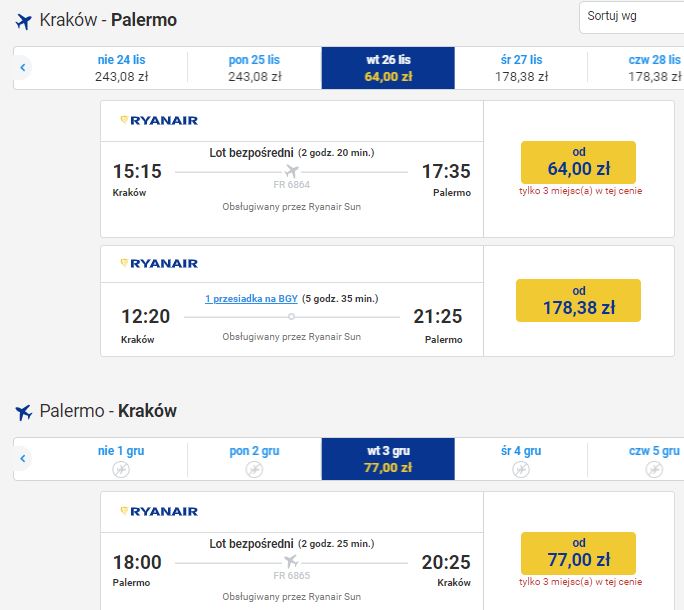Image resolution: width=684 pixels, height=610 pixels.
Task: Click Ryanair logo on 12:20 flight
Action: pos(159,263)
